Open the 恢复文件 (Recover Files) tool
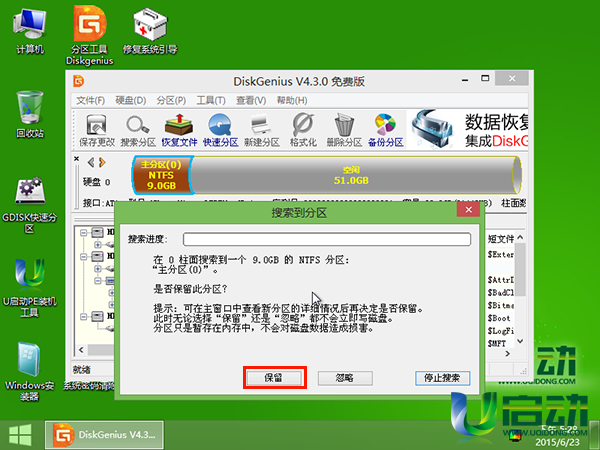 (179, 130)
